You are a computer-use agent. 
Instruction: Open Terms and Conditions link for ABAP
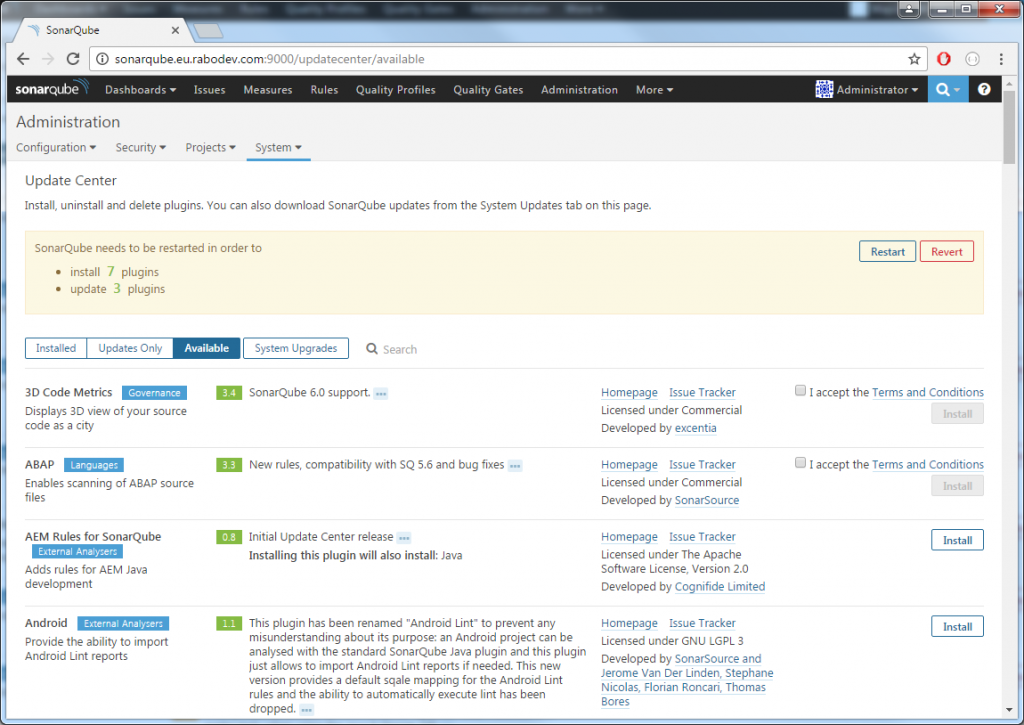(x=927, y=465)
